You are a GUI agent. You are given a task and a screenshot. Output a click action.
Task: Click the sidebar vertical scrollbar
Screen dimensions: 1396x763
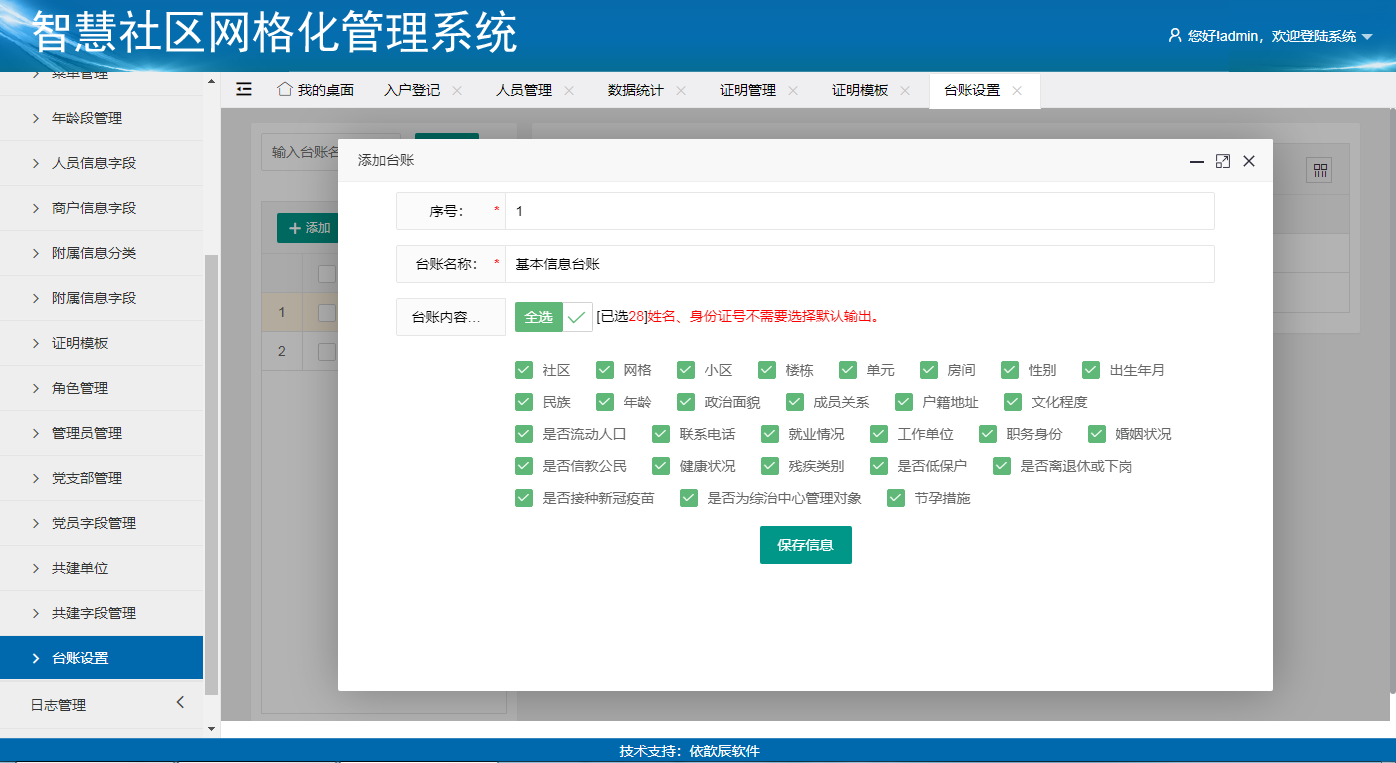click(211, 470)
